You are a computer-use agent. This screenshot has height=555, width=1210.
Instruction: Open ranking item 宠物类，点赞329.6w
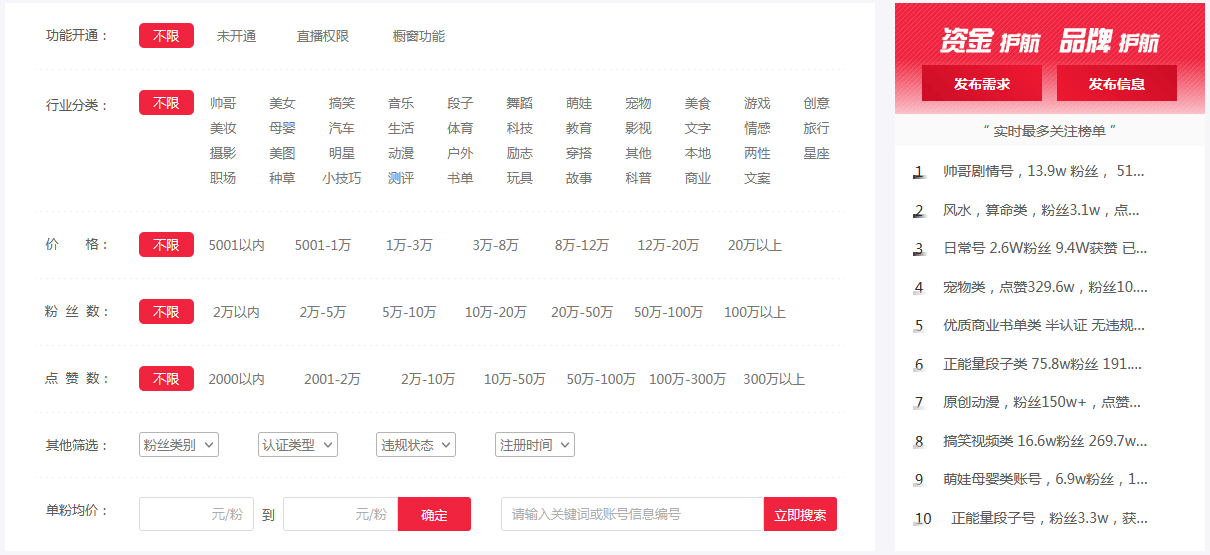tap(1045, 287)
